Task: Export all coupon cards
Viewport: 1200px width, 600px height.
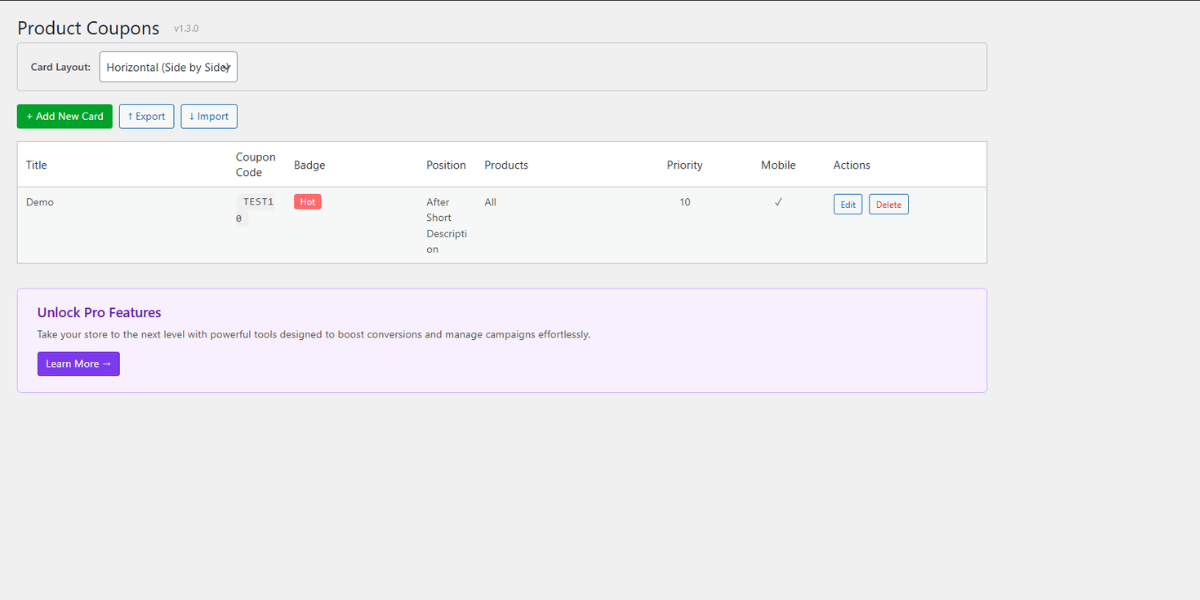Action: pyautogui.click(x=146, y=116)
